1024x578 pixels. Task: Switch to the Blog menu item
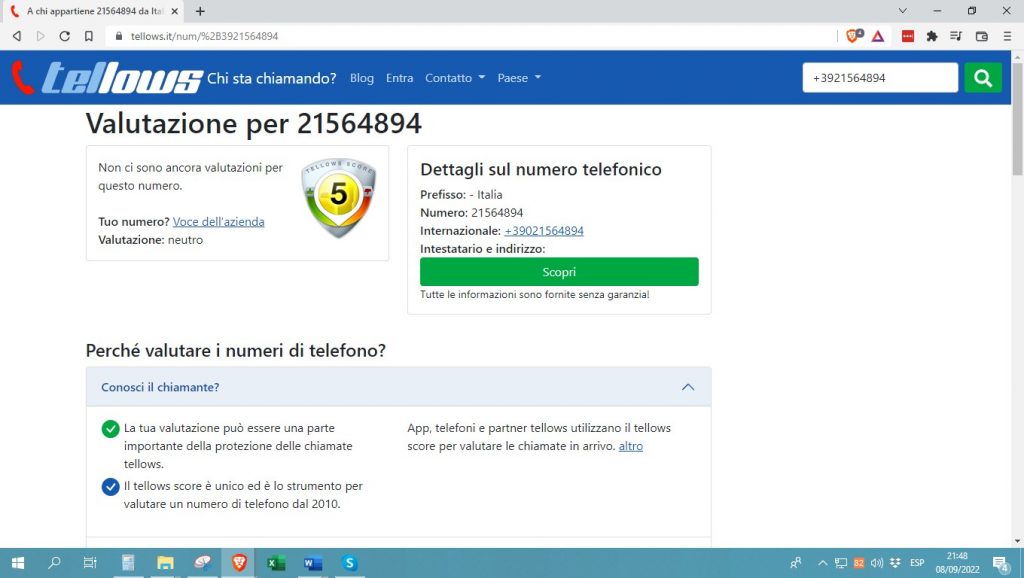[x=361, y=77]
